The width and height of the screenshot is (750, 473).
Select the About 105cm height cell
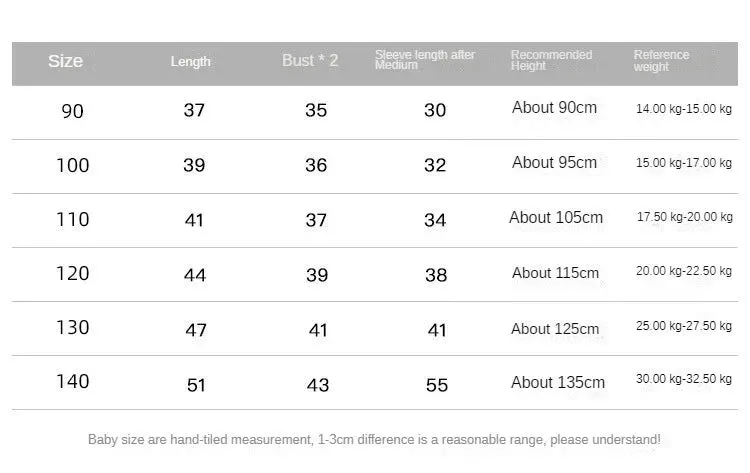pyautogui.click(x=556, y=218)
